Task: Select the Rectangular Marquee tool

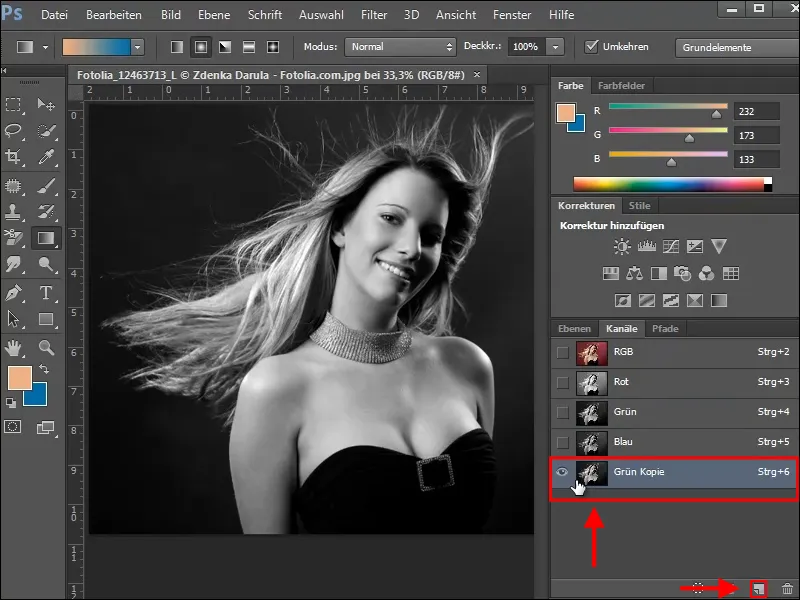Action: click(13, 105)
